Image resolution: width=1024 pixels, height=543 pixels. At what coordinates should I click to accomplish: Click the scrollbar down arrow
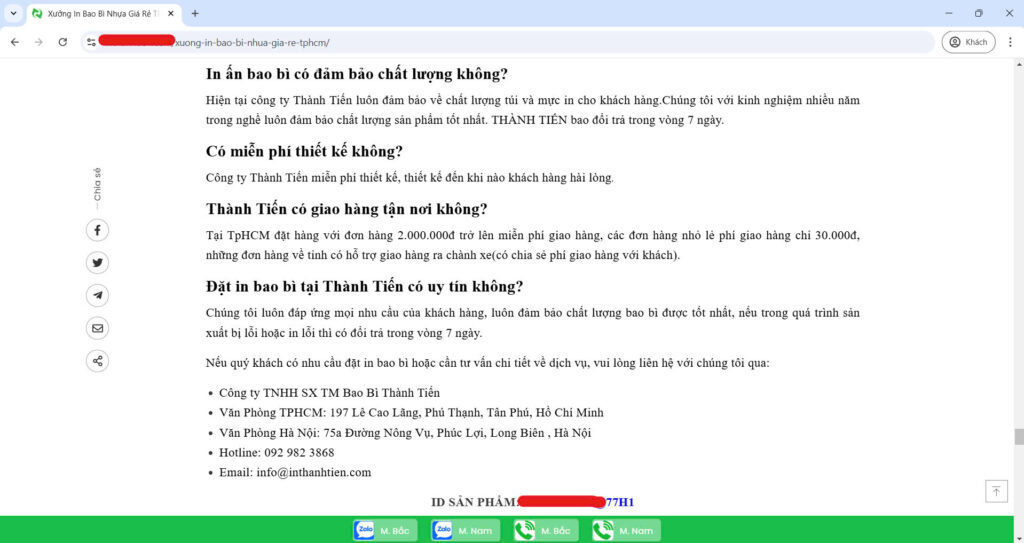pos(1019,537)
